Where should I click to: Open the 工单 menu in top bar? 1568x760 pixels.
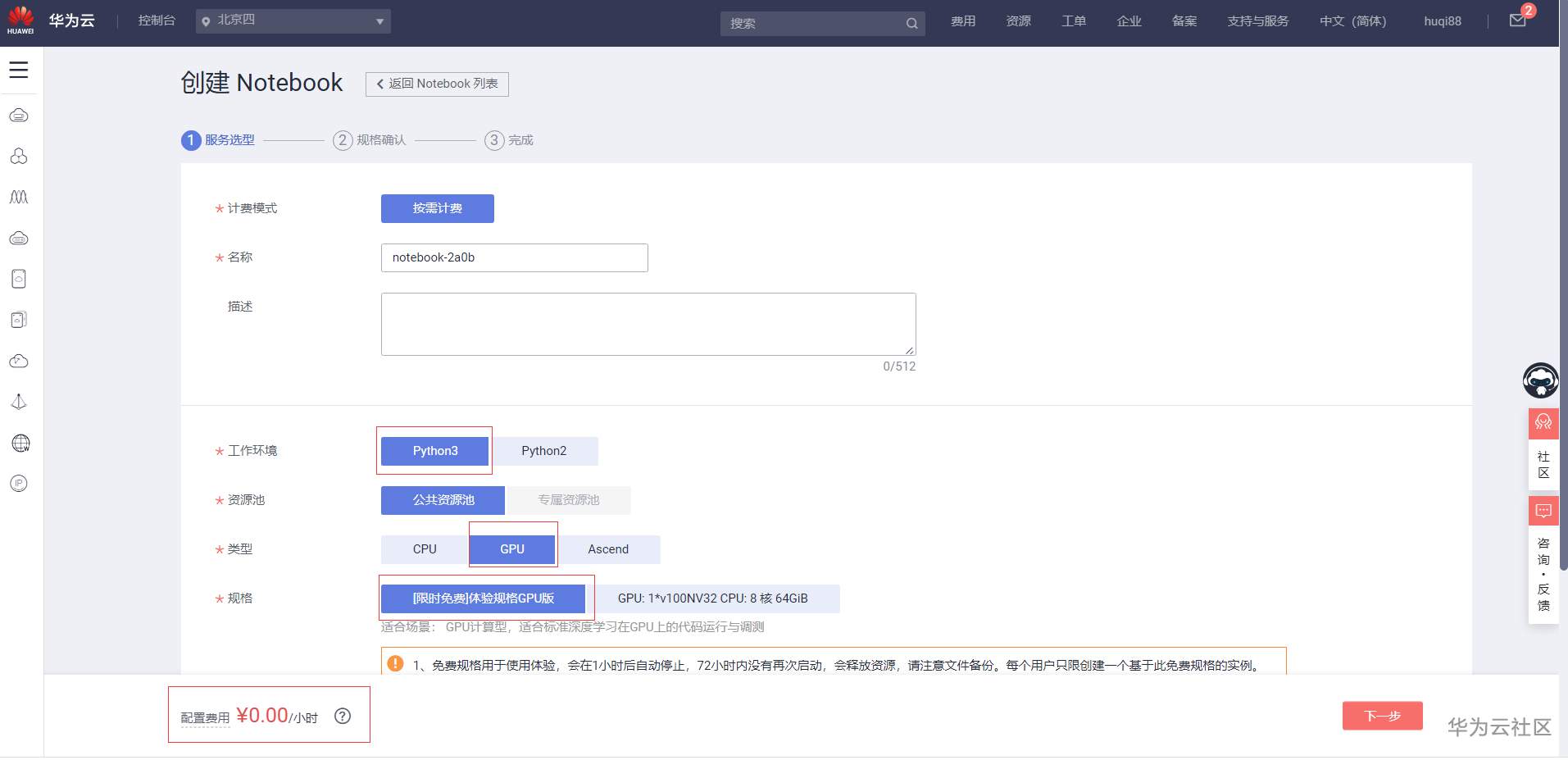(1074, 21)
